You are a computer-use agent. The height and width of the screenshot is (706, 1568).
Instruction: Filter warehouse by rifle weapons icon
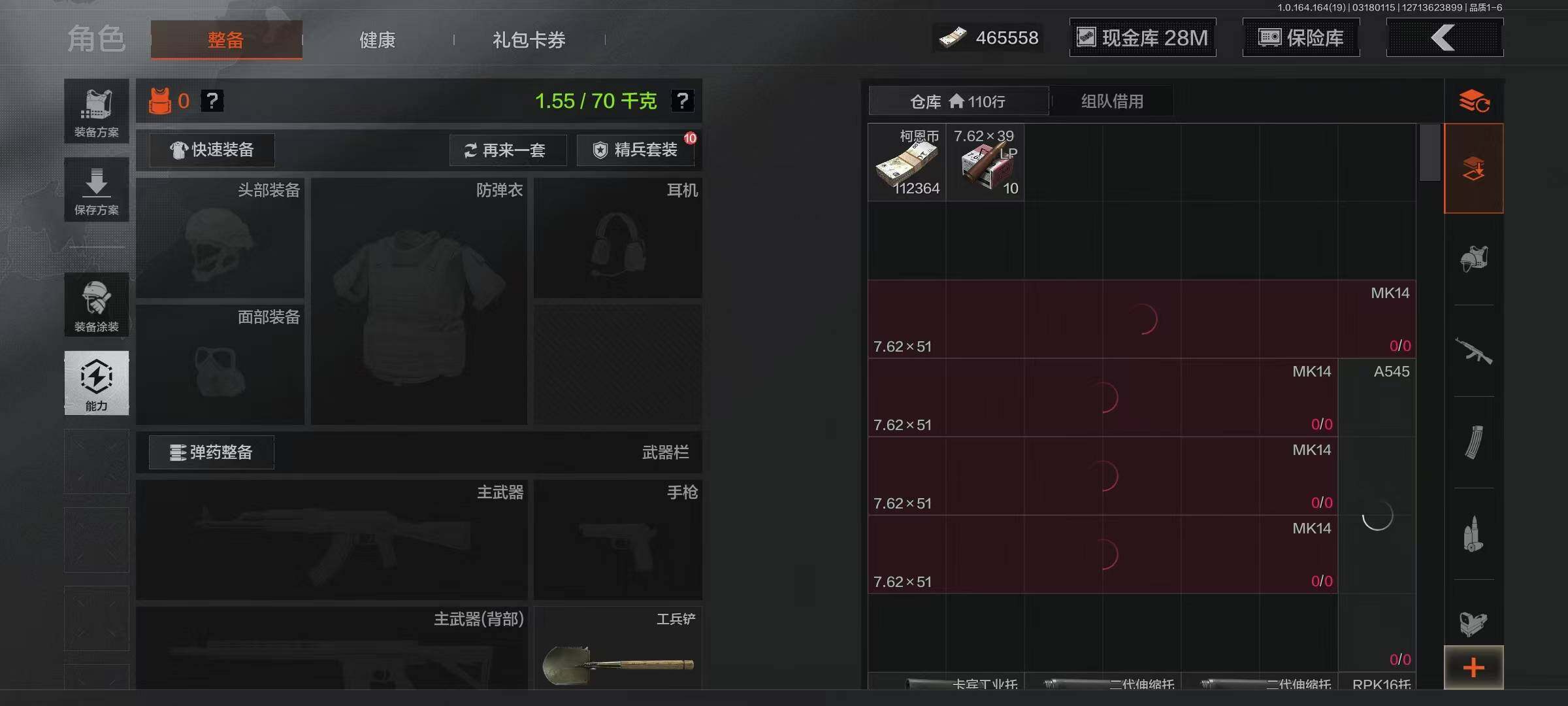click(1474, 350)
